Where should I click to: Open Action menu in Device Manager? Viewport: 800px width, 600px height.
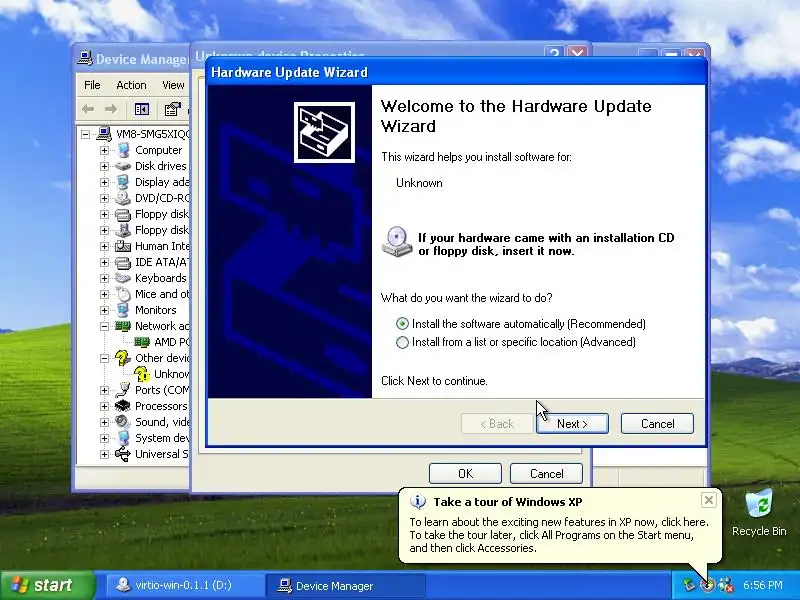tap(131, 85)
